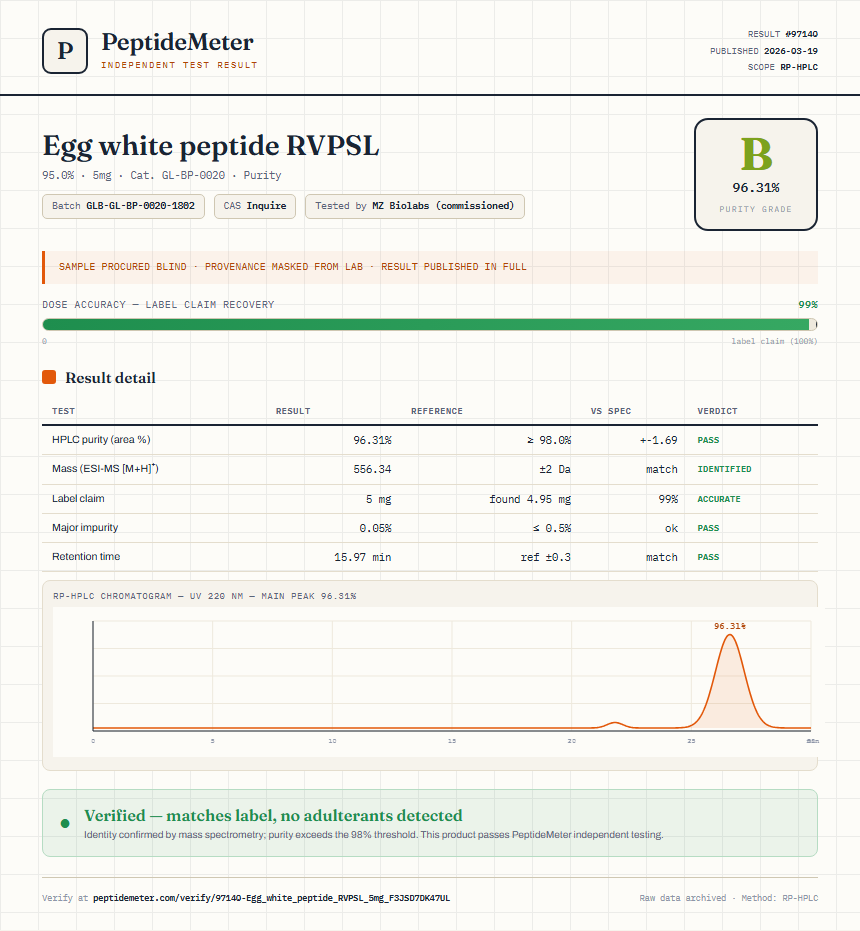The image size is (860, 931).
Task: Select the HPLC purity (area %) row label
Action: [x=101, y=439]
